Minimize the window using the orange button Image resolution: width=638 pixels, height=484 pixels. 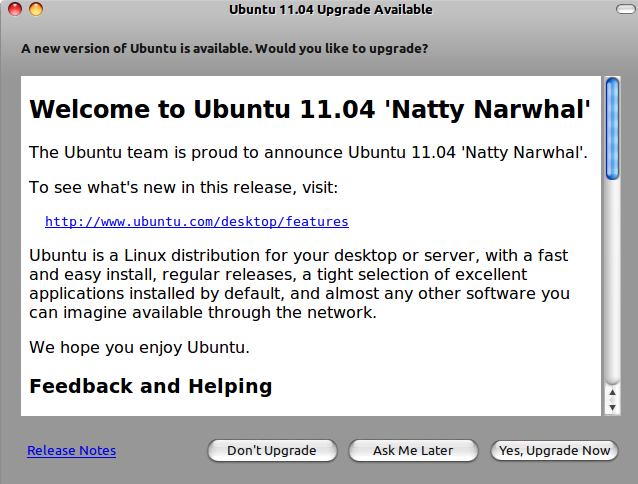coord(36,9)
